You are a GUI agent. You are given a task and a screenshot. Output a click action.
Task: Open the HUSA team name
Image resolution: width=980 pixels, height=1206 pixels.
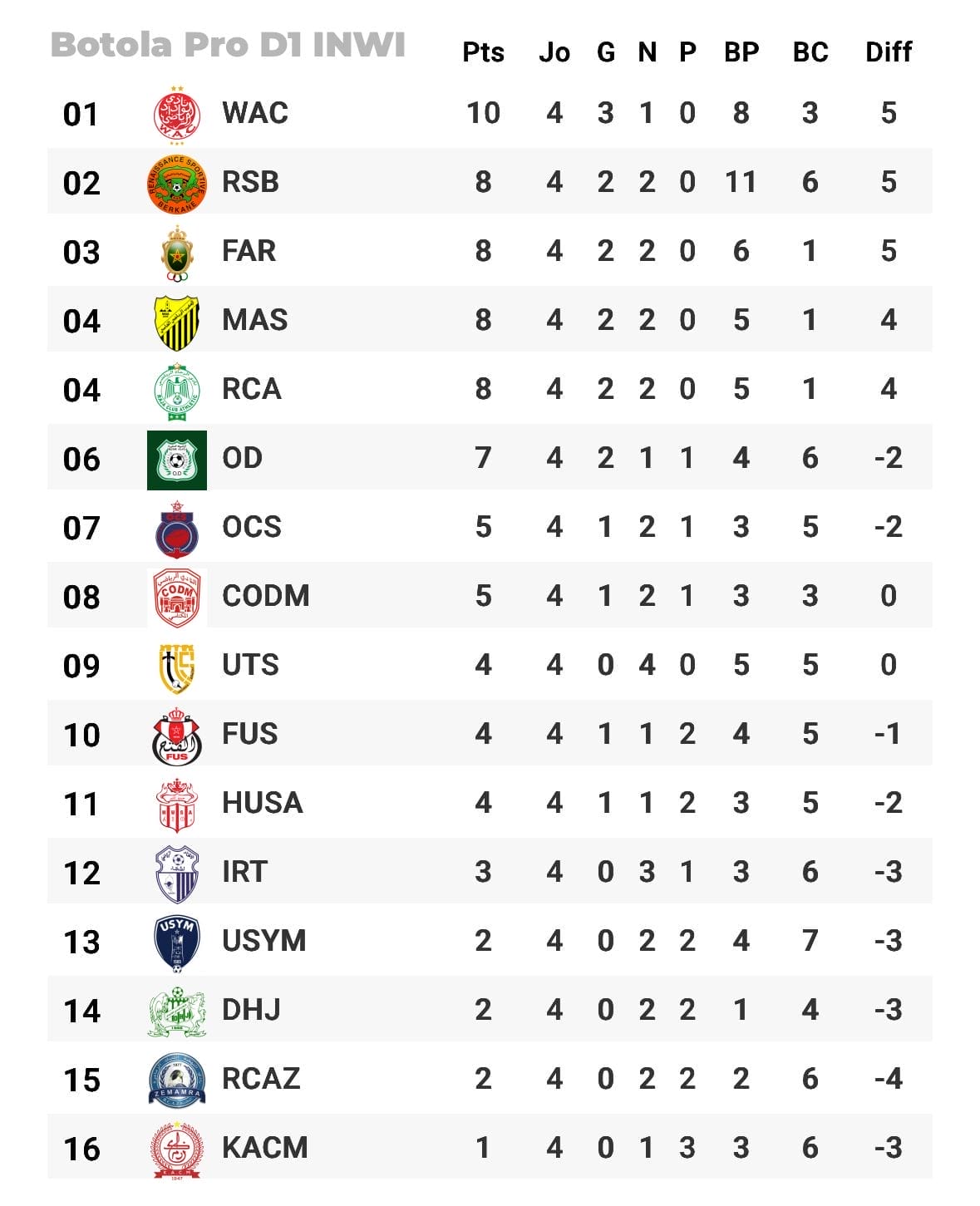tap(262, 803)
